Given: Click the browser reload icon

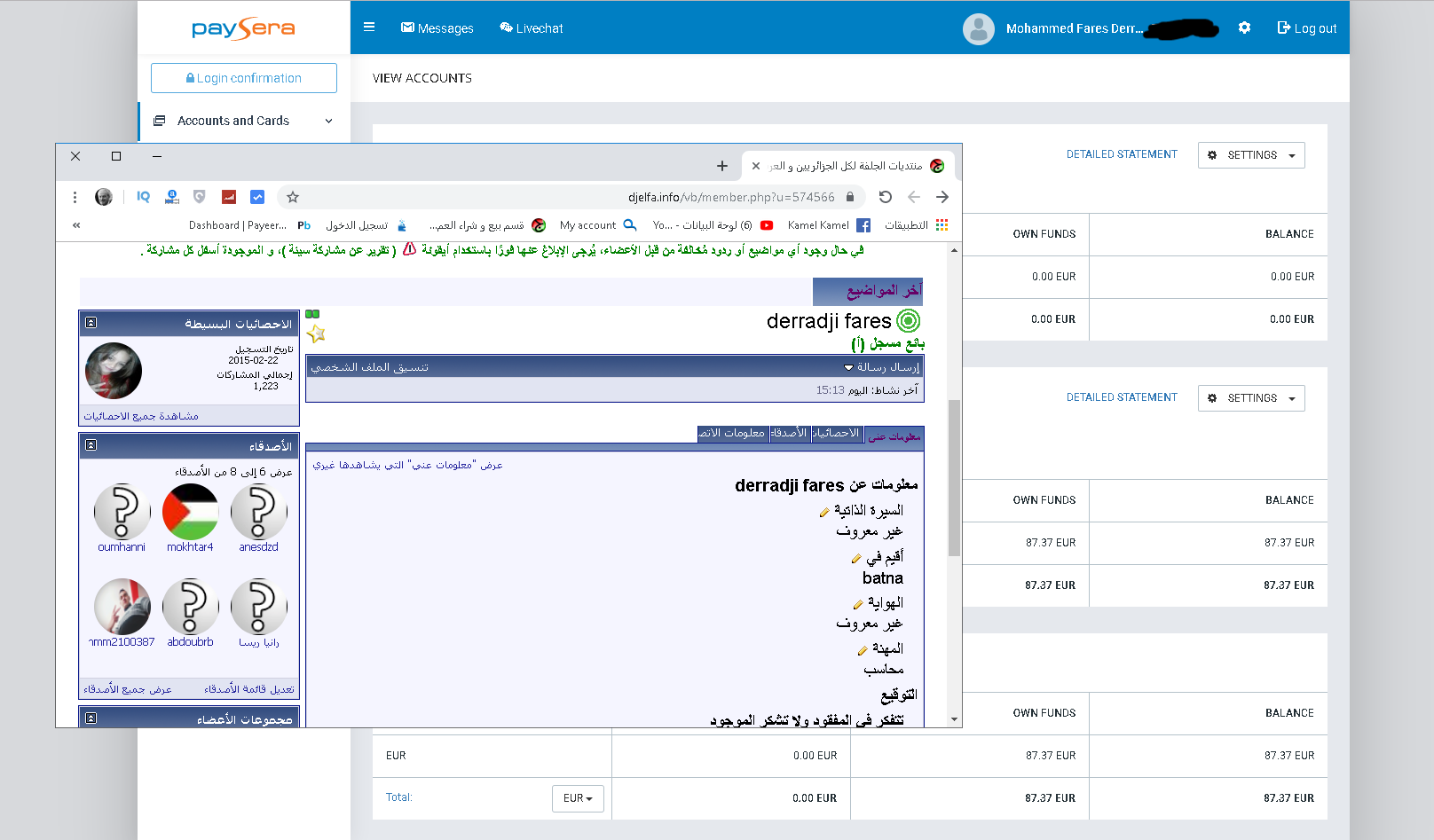Looking at the screenshot, I should coord(886,197).
